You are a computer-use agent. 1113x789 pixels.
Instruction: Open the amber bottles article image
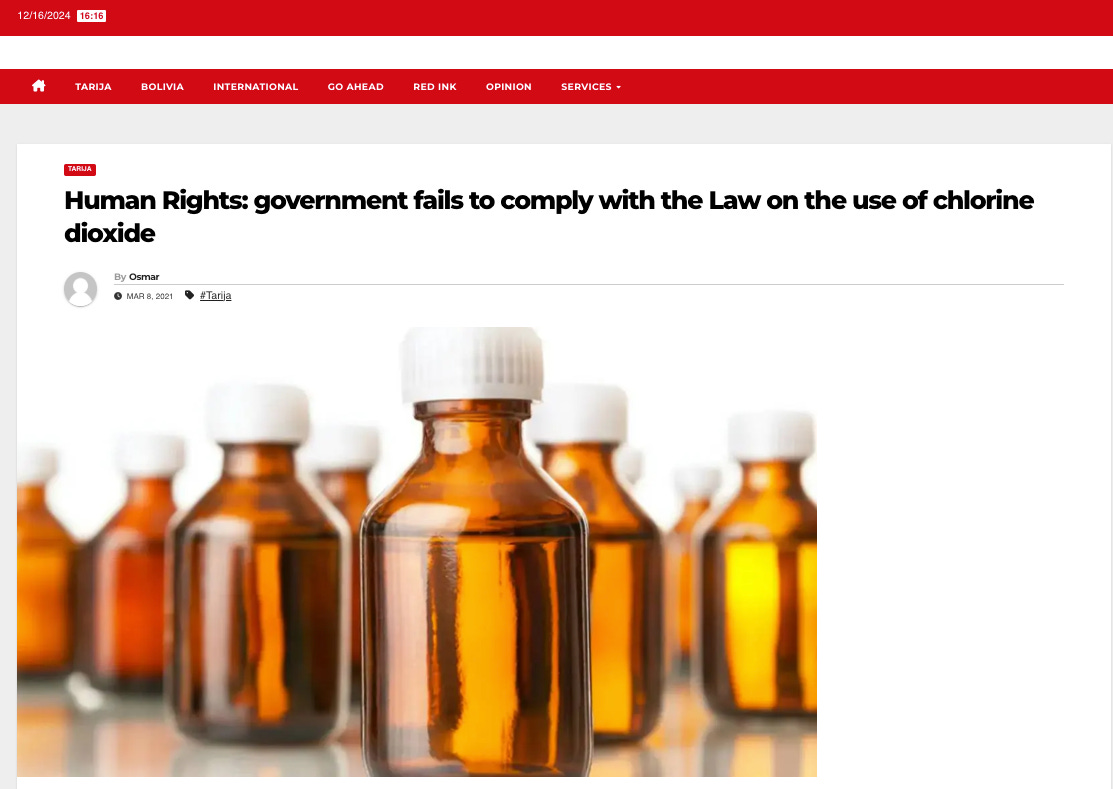pos(417,551)
